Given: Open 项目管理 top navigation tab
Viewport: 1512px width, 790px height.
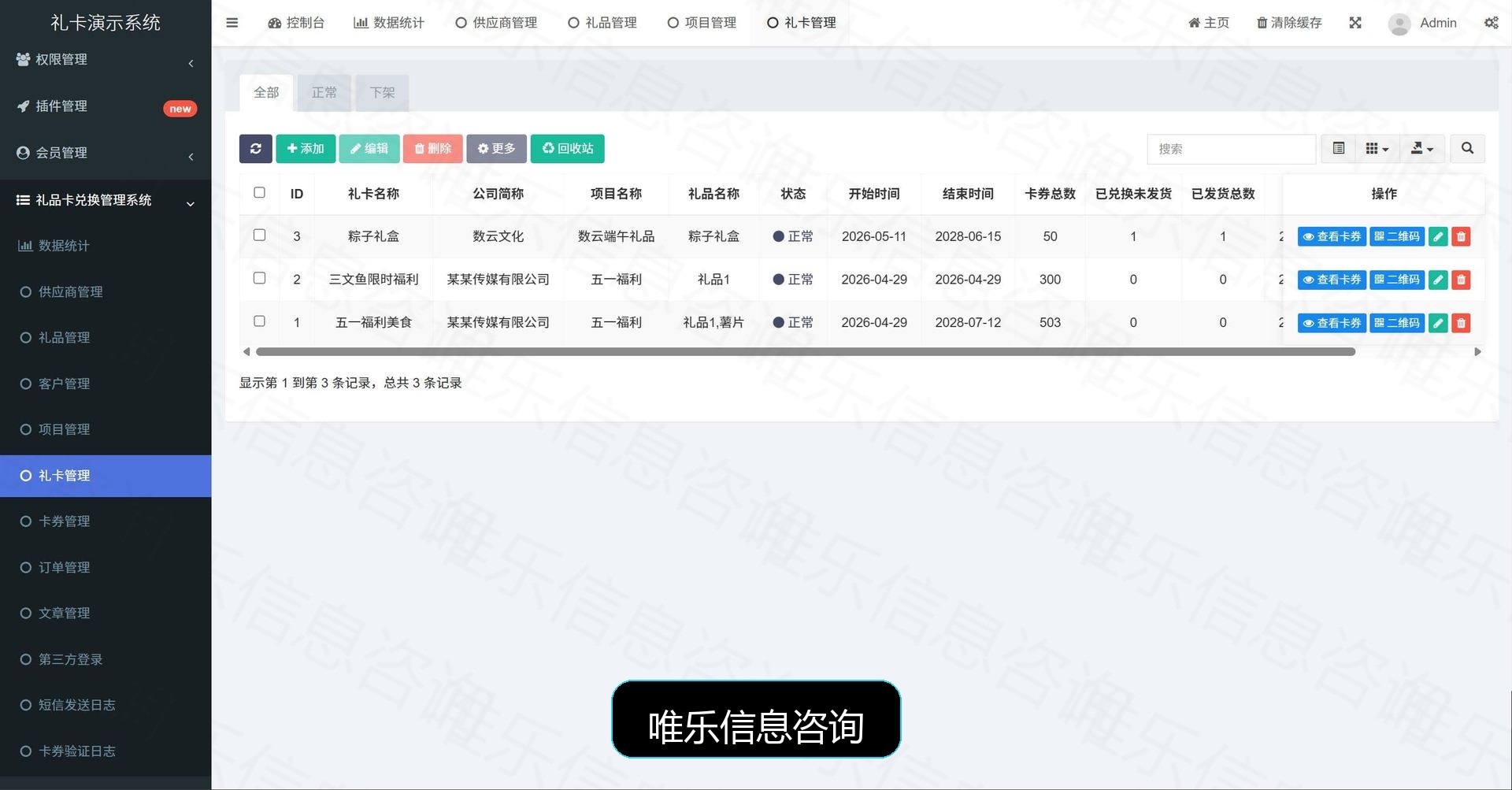Looking at the screenshot, I should point(702,23).
